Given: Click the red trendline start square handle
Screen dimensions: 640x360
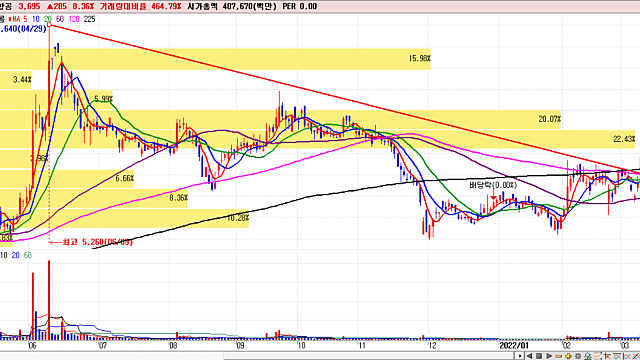Looking at the screenshot, I should pyautogui.click(x=49, y=25).
